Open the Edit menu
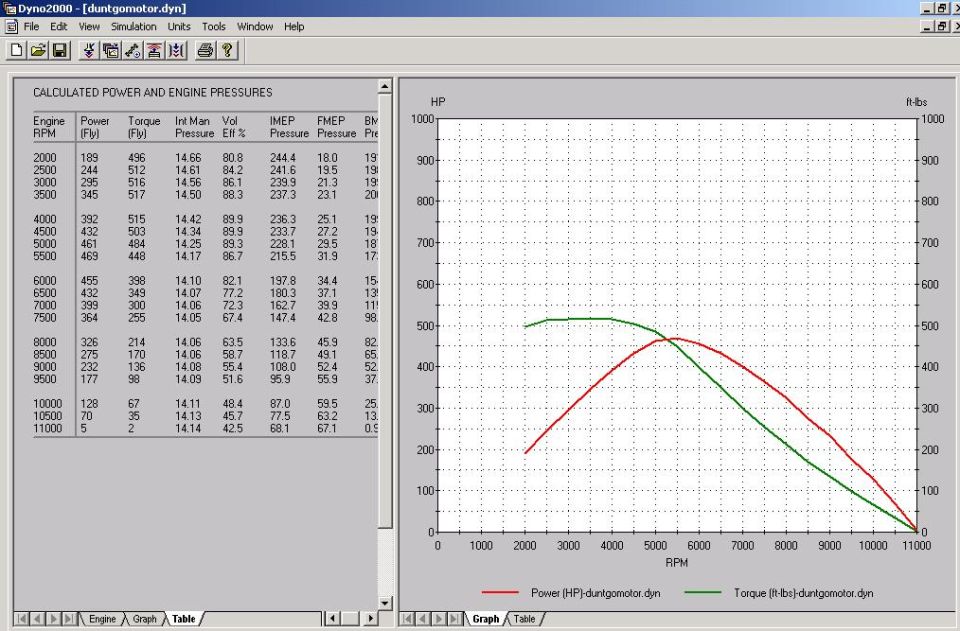Screen dimensions: 960x631 click(59, 26)
